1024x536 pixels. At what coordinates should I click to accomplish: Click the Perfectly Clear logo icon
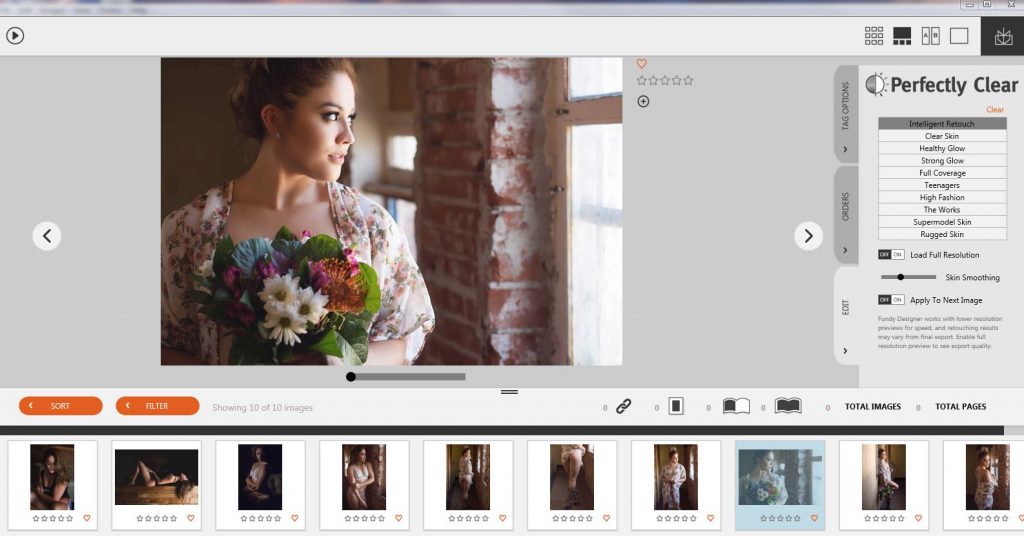click(876, 85)
